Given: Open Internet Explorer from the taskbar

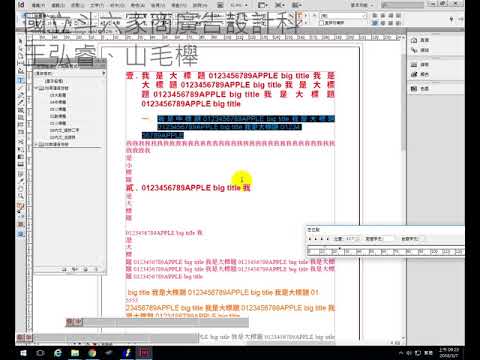Looking at the screenshot, I should (x=58, y=353).
